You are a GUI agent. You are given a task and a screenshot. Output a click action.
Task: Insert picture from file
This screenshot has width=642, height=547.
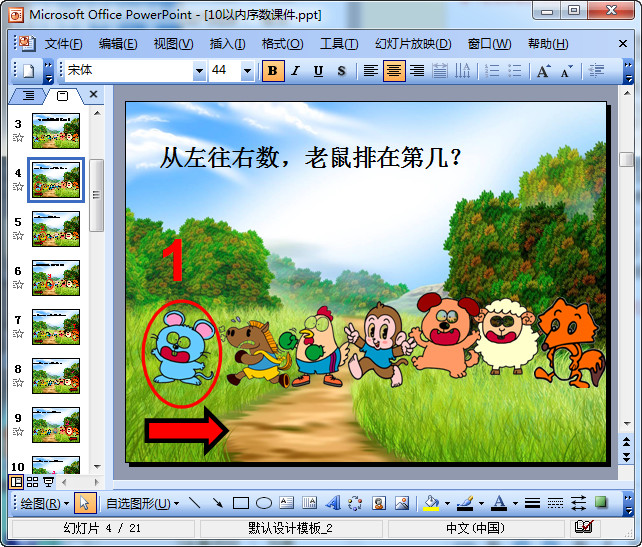point(402,503)
